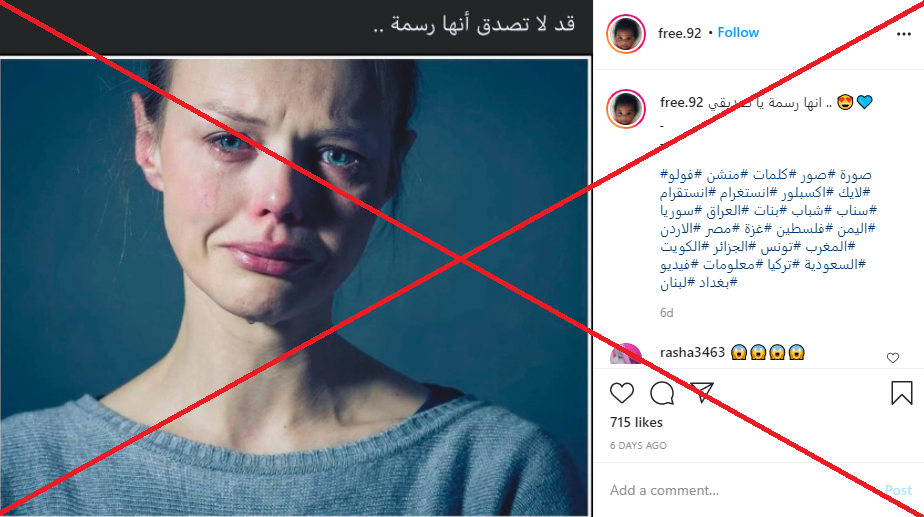The width and height of the screenshot is (924, 517).
Task: Like rasha3463's comment with small heart
Action: [893, 358]
